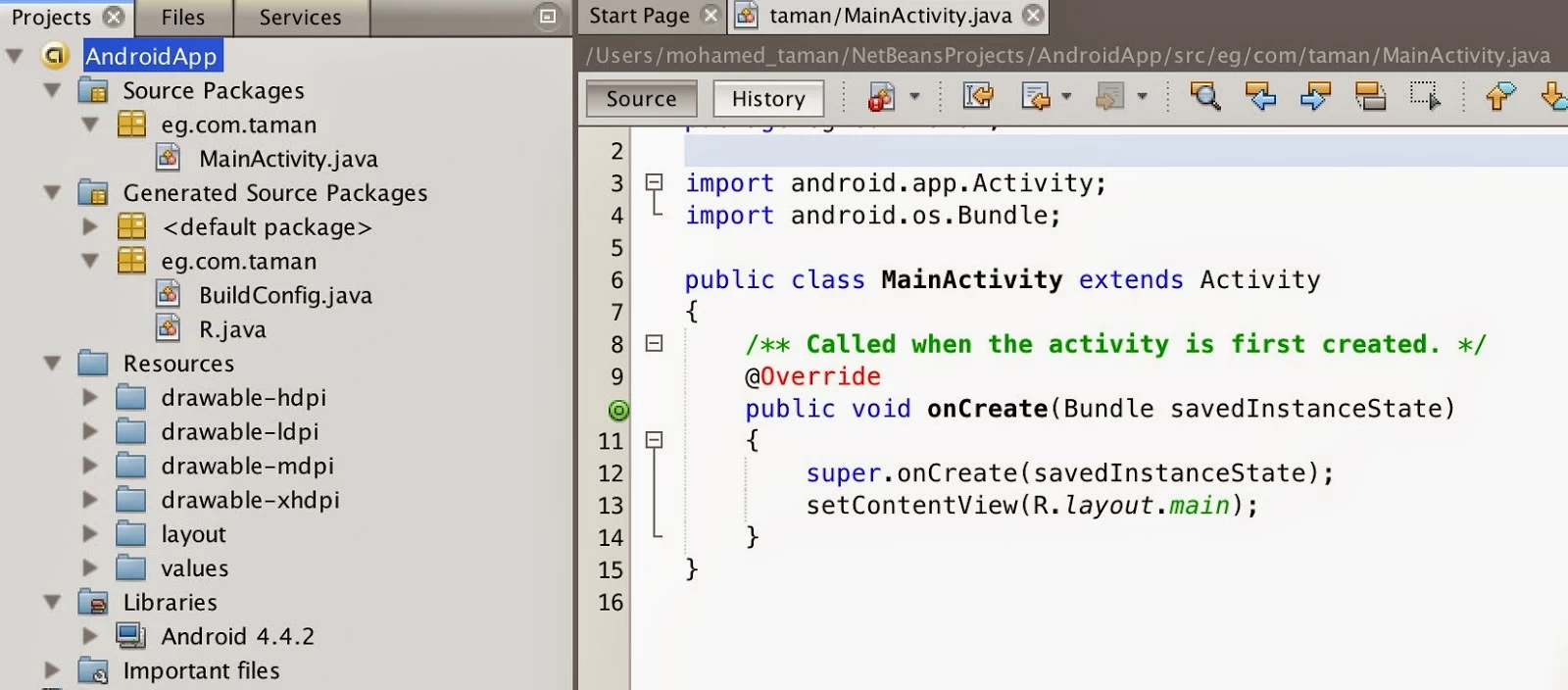Expand the drawable-hdpi folder
The image size is (1568, 690).
pos(90,398)
